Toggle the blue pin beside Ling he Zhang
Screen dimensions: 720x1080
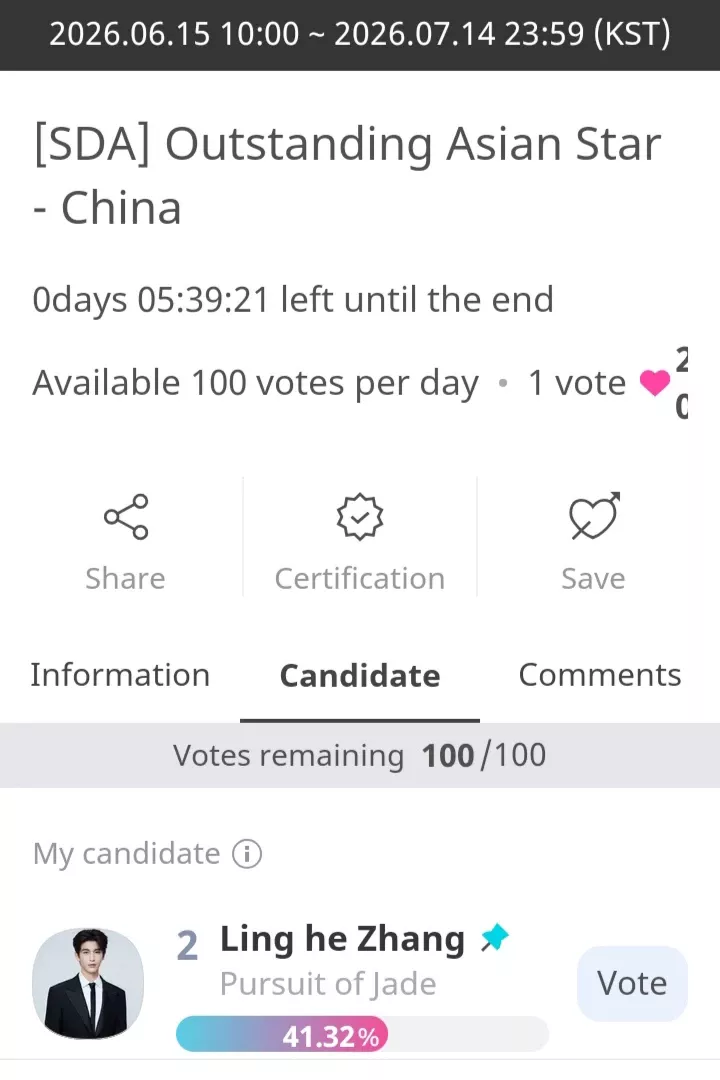(495, 938)
